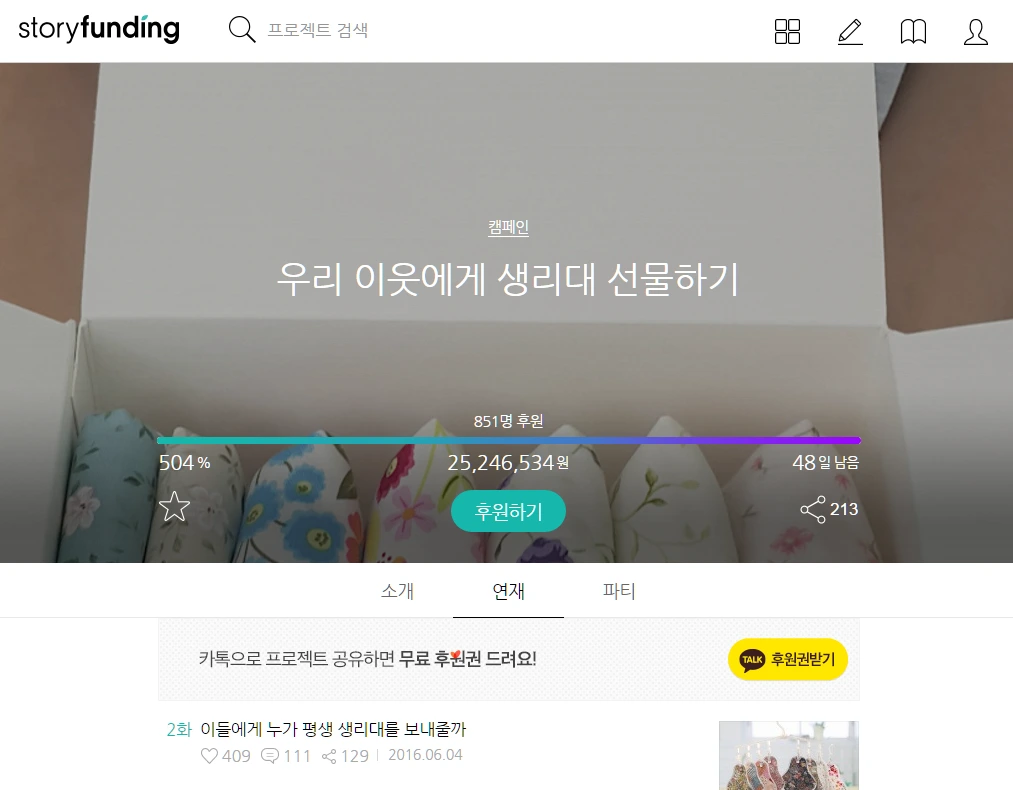
Task: Click the storyfunding logo
Action: 99,30
